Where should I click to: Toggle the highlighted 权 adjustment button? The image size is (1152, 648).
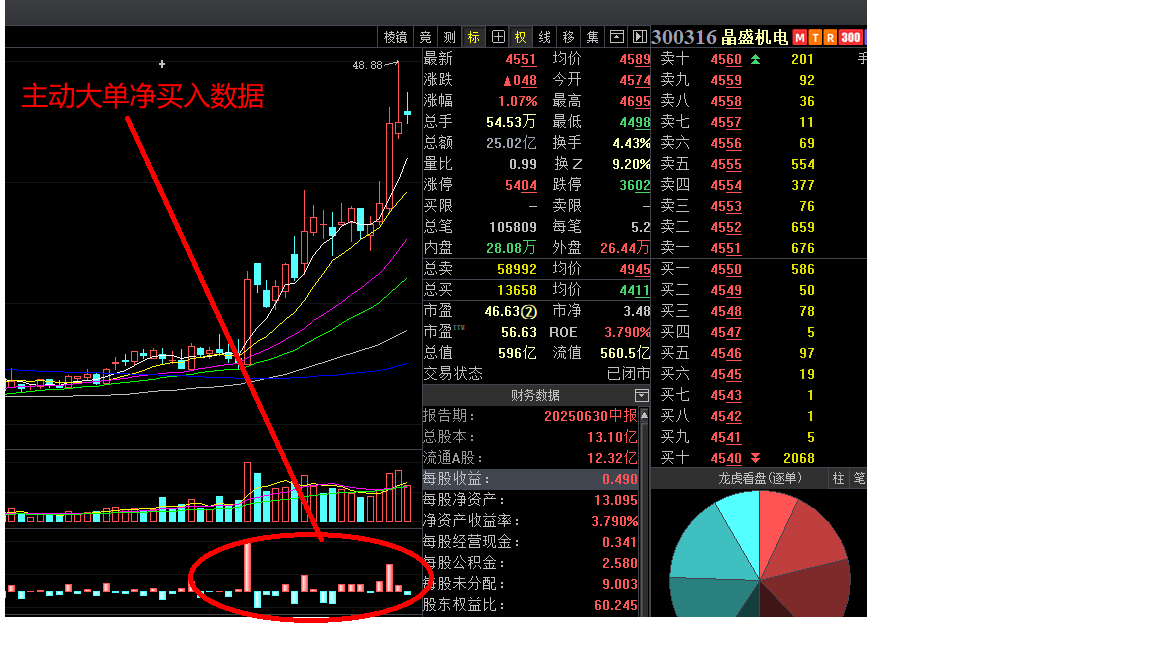[x=521, y=37]
